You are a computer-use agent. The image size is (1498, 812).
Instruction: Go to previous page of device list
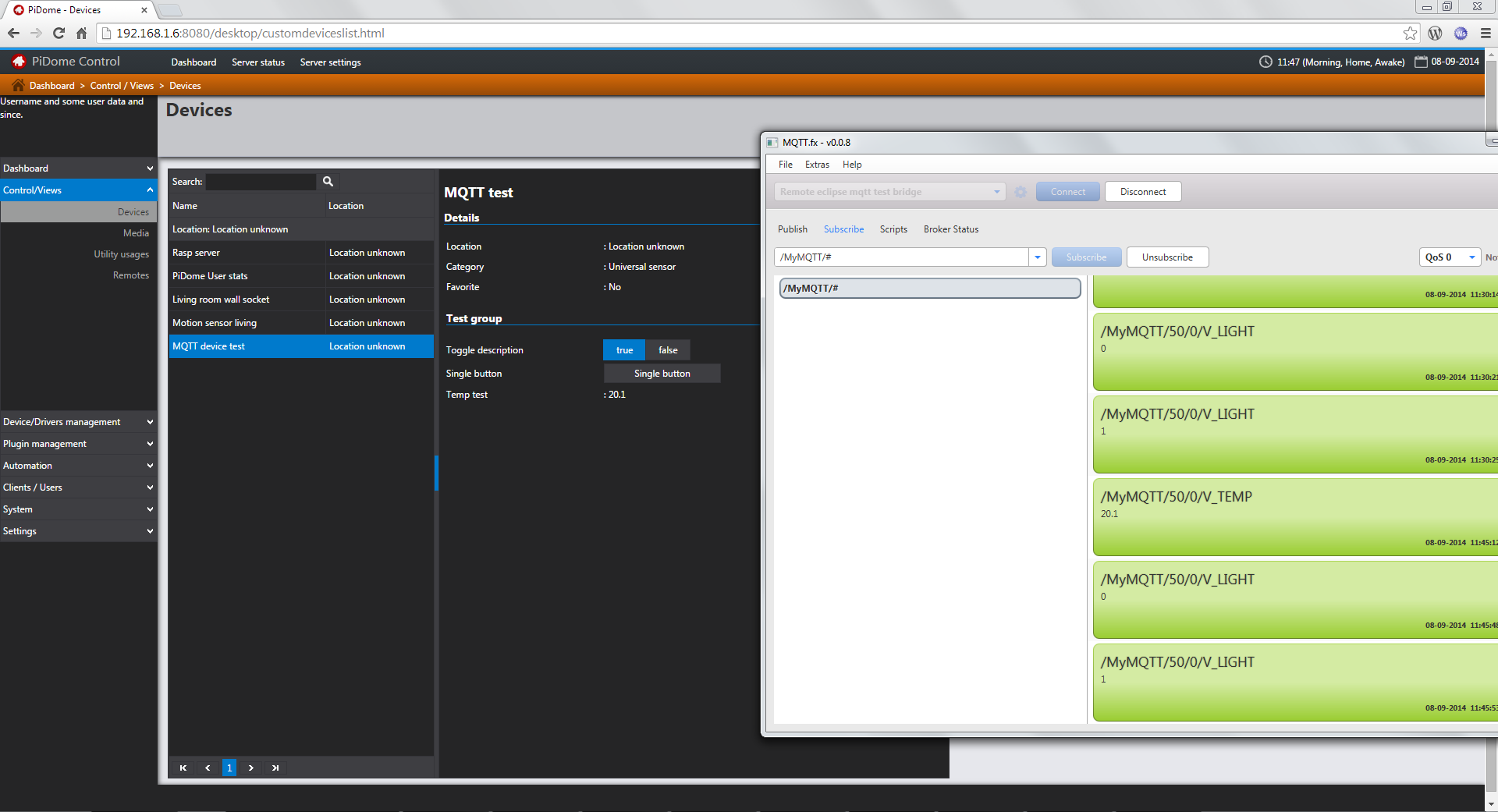point(207,768)
